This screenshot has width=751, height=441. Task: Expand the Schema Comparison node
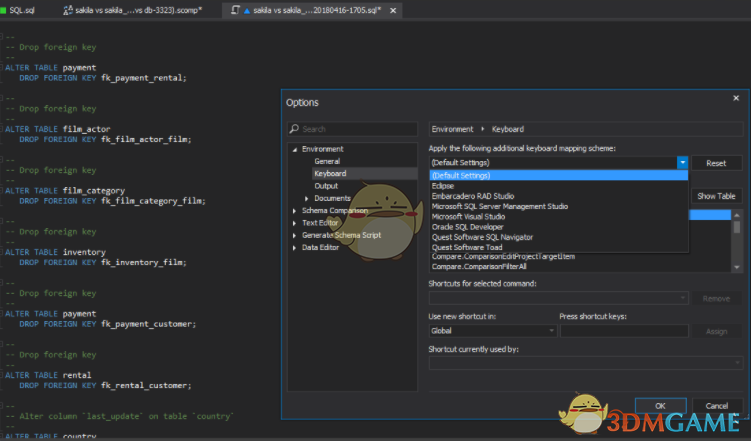(x=294, y=211)
